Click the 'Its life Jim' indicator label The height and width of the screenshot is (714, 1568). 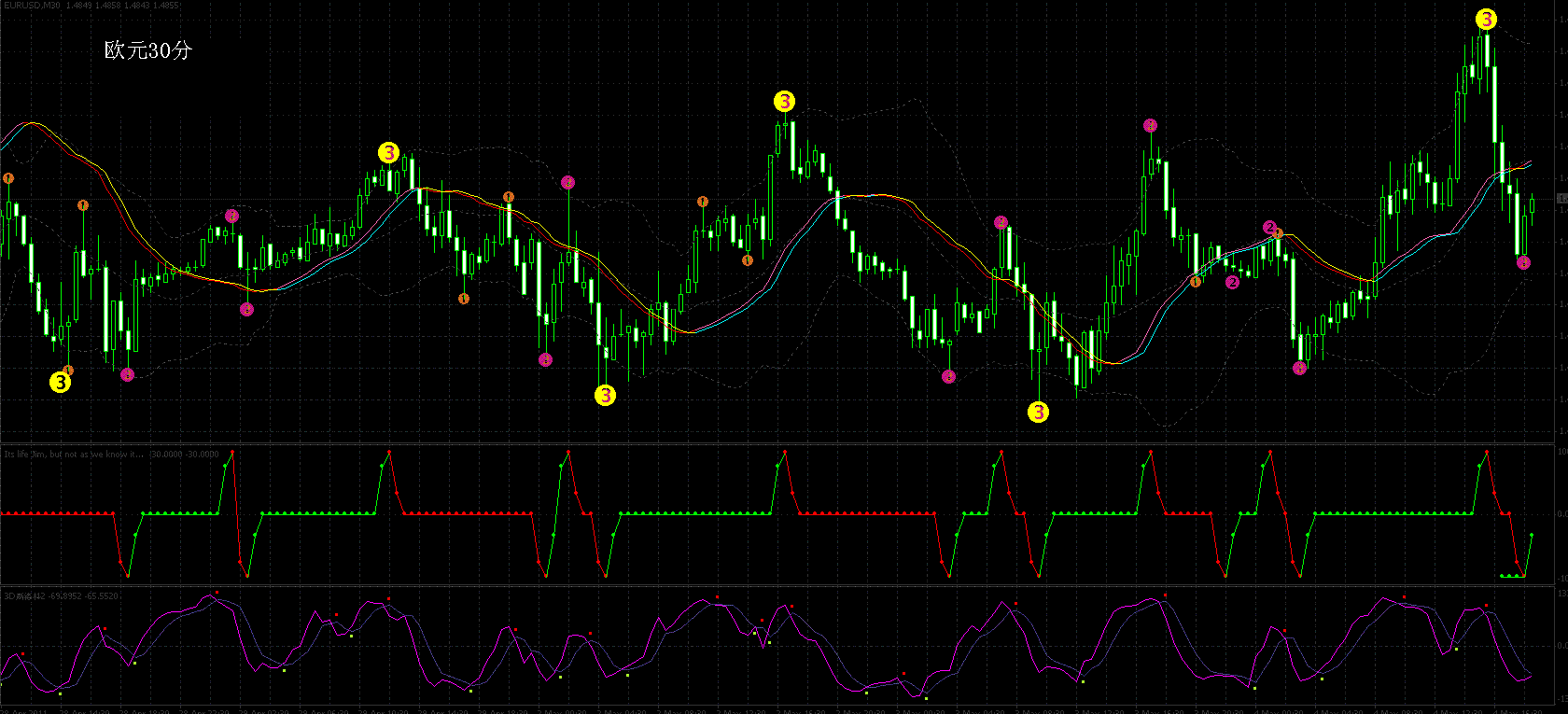pyautogui.click(x=75, y=455)
